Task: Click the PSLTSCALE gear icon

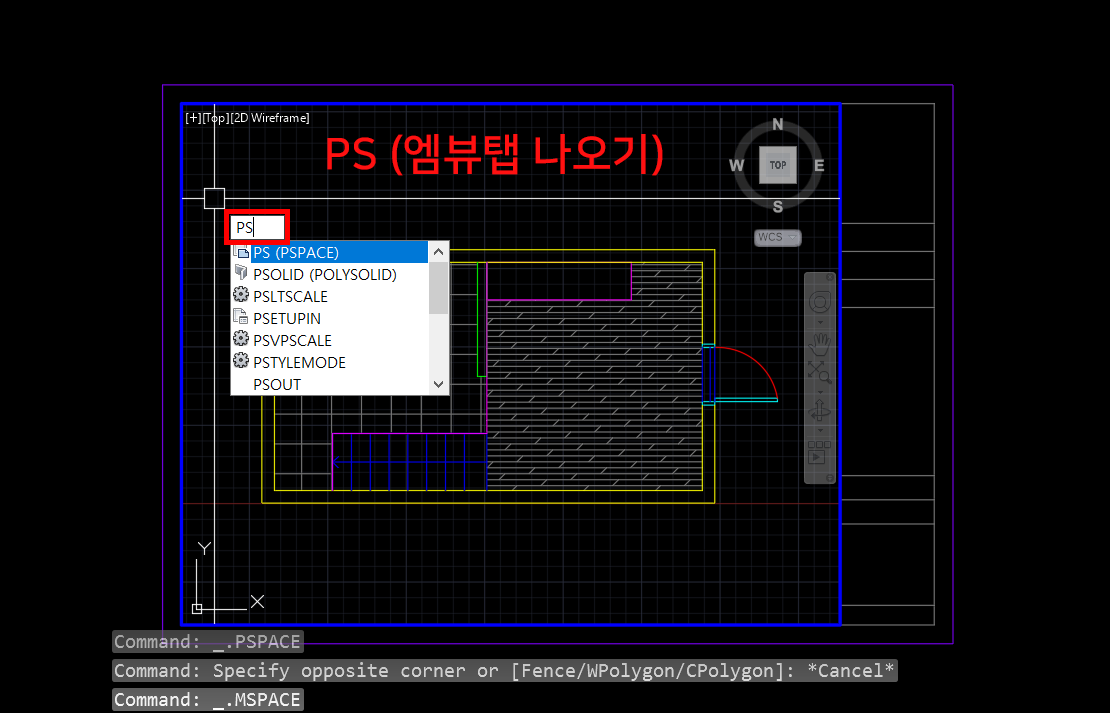Action: pos(241,295)
